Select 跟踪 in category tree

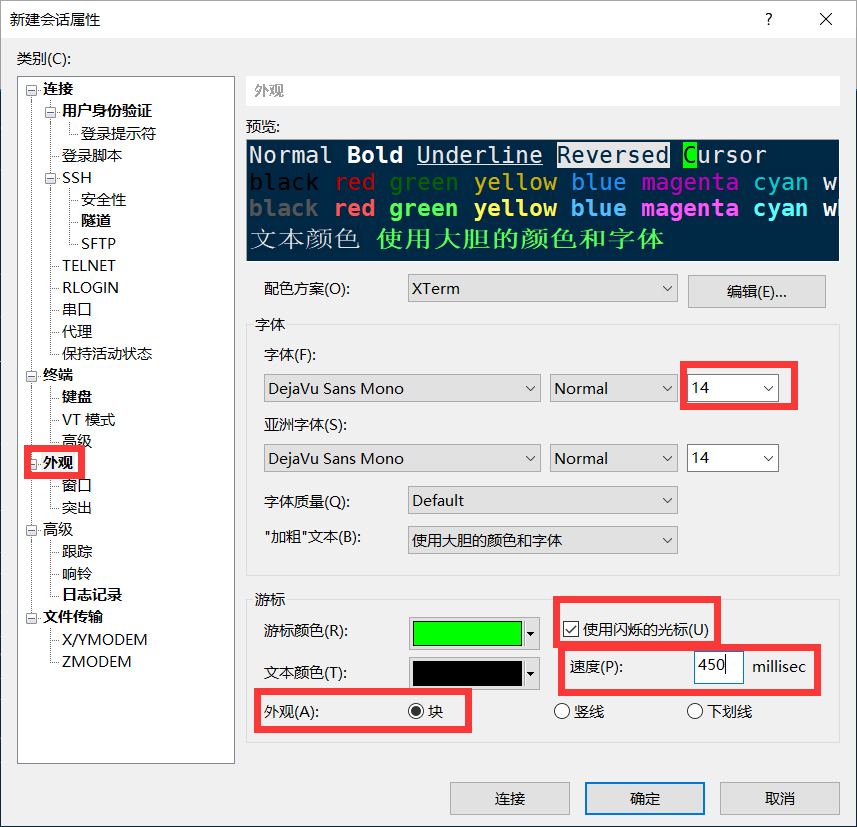77,552
